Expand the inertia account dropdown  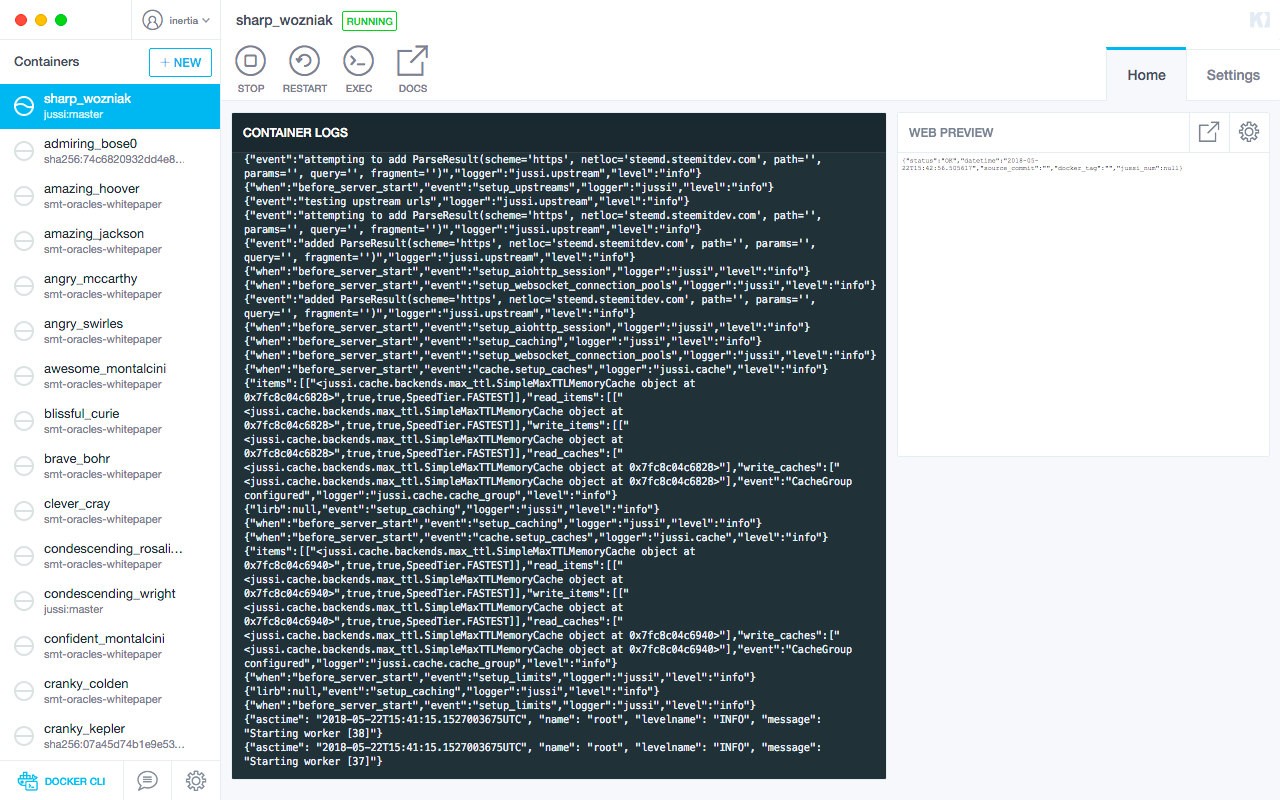(177, 20)
